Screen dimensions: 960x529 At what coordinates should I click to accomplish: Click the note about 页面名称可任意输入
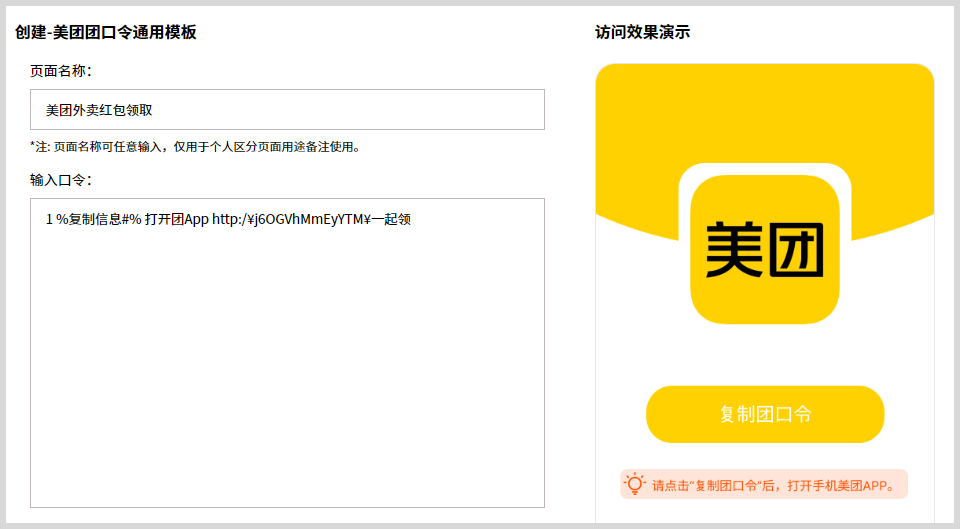(195, 147)
